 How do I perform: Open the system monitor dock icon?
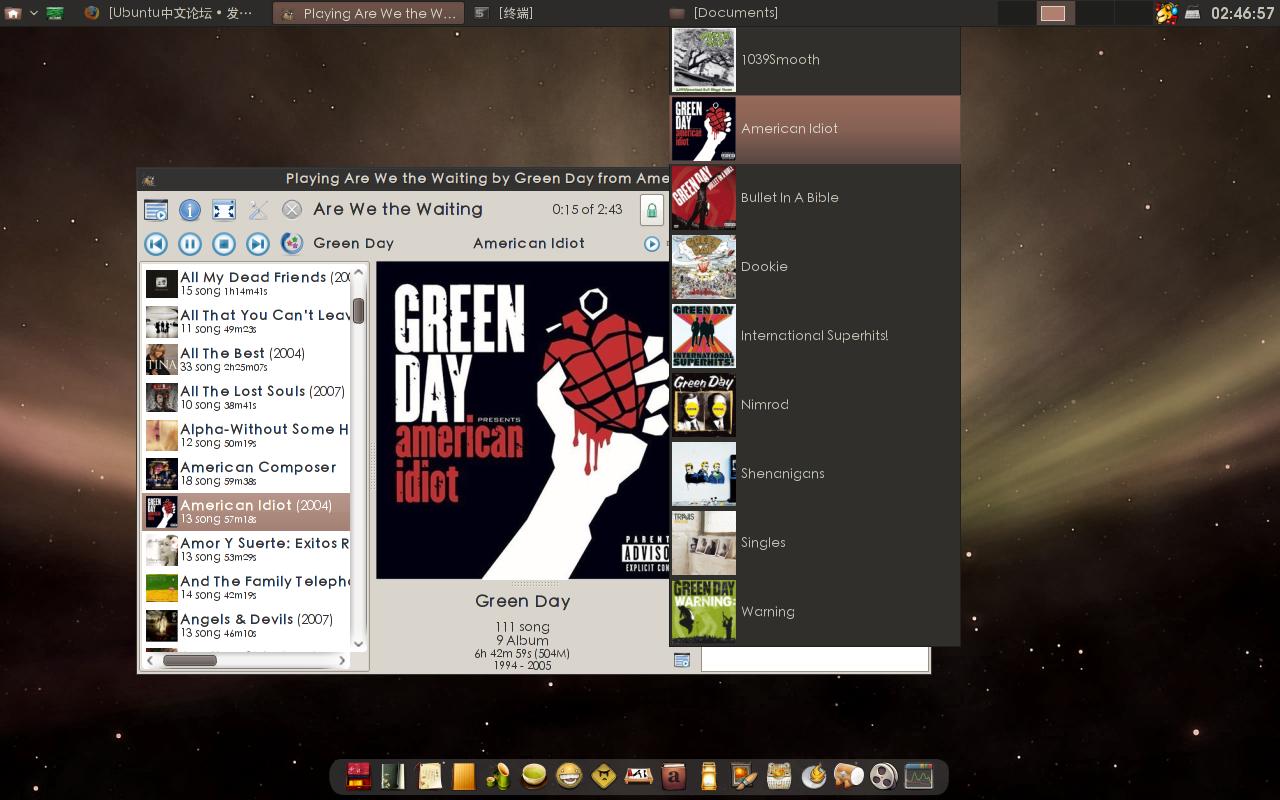[918, 776]
